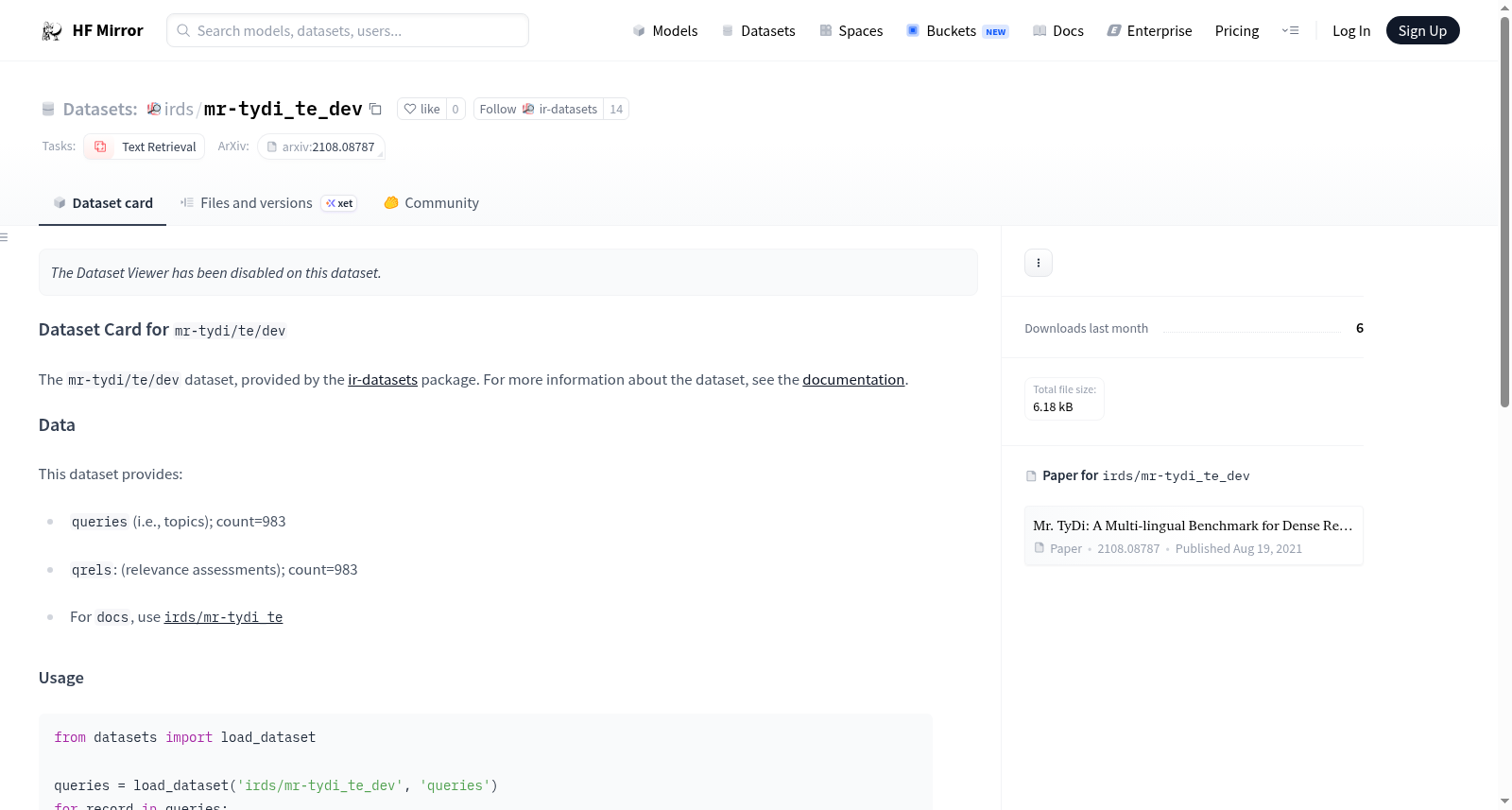Click the Datasets stack icon beside the title
This screenshot has width=1512, height=810.
point(48,109)
